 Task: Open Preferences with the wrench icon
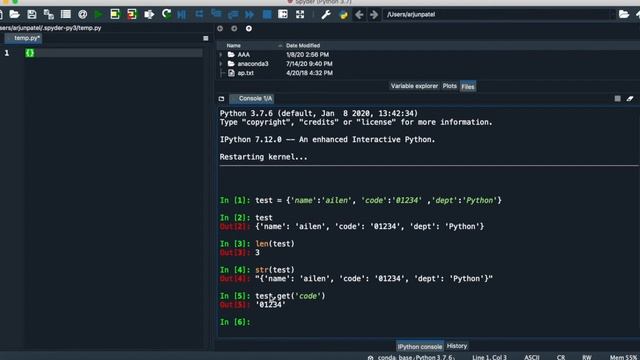tap(326, 15)
